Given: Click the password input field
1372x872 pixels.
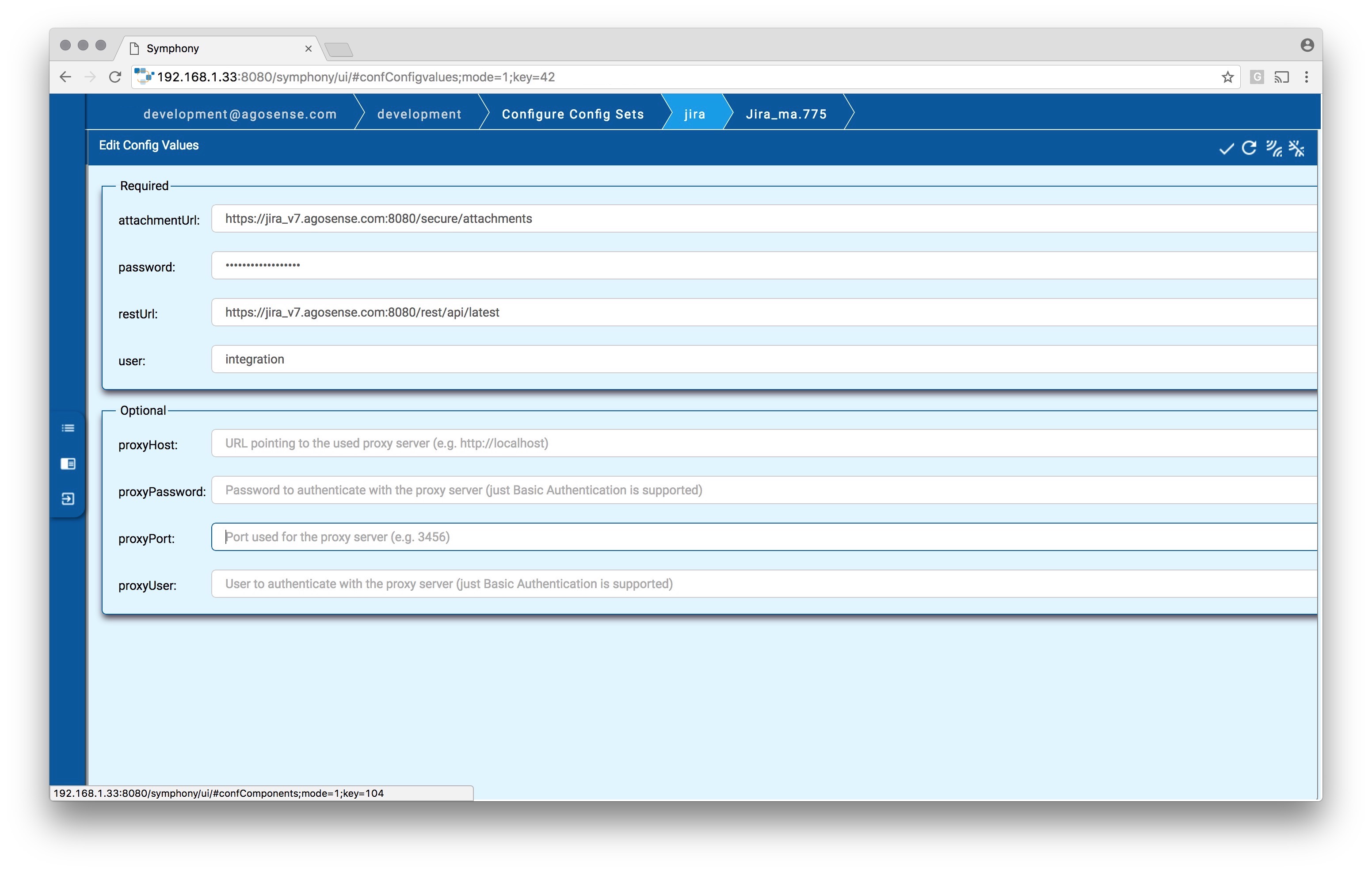Looking at the screenshot, I should tap(764, 265).
